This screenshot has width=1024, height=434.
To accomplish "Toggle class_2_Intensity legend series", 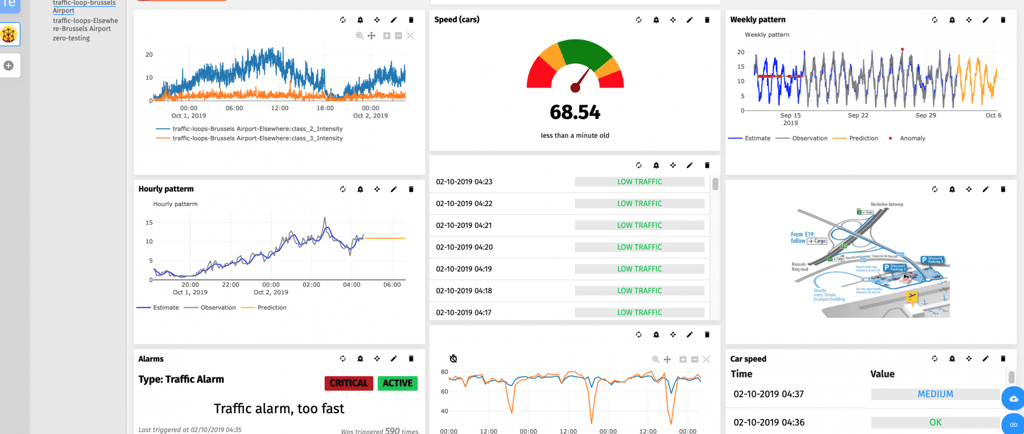I will 249,129.
